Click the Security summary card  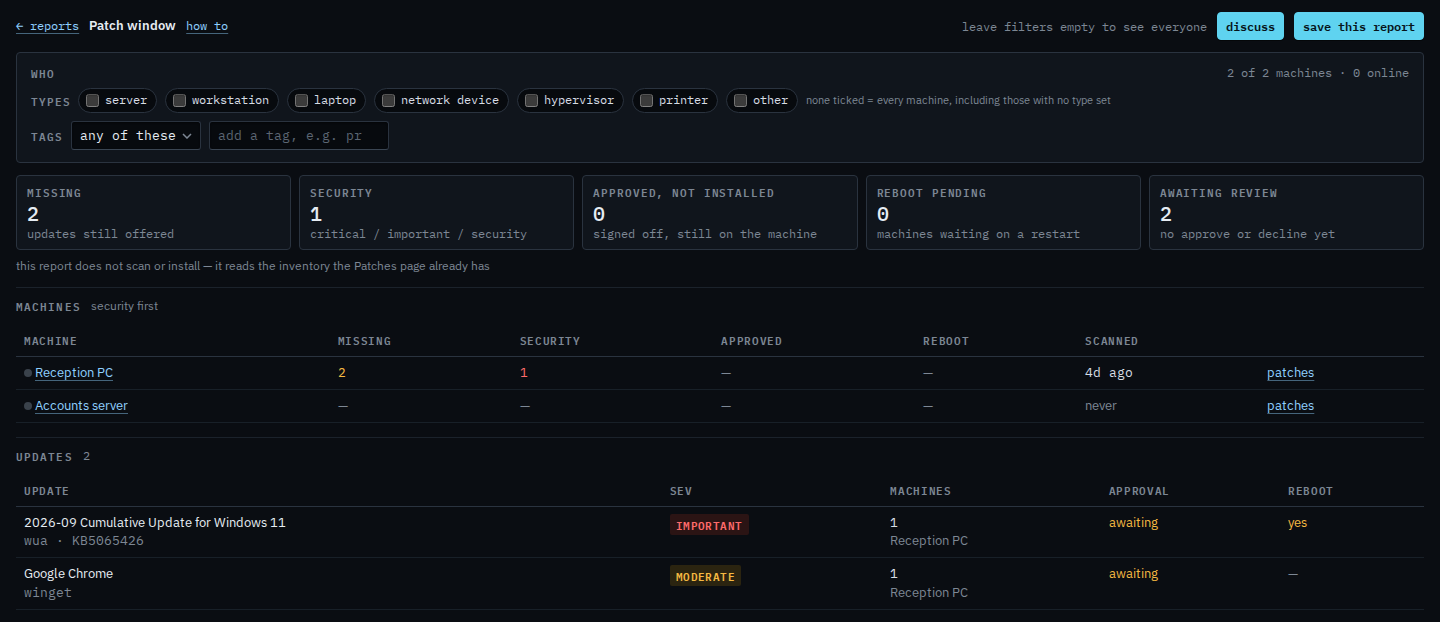pos(436,213)
